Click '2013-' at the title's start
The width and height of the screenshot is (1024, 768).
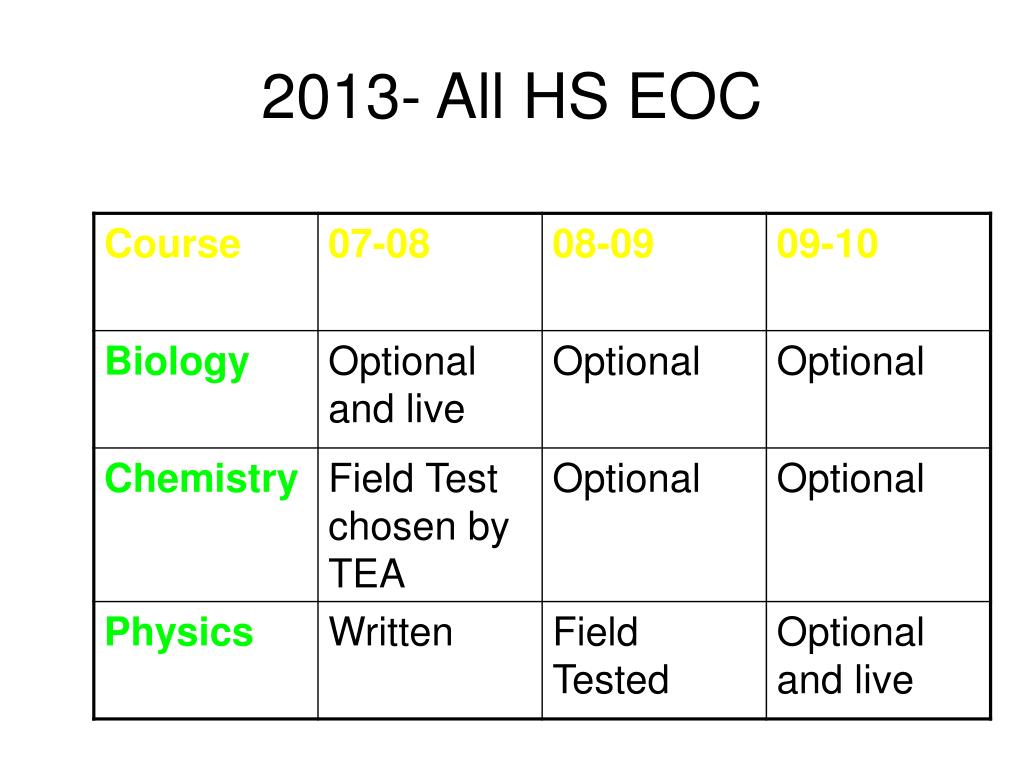click(x=340, y=97)
